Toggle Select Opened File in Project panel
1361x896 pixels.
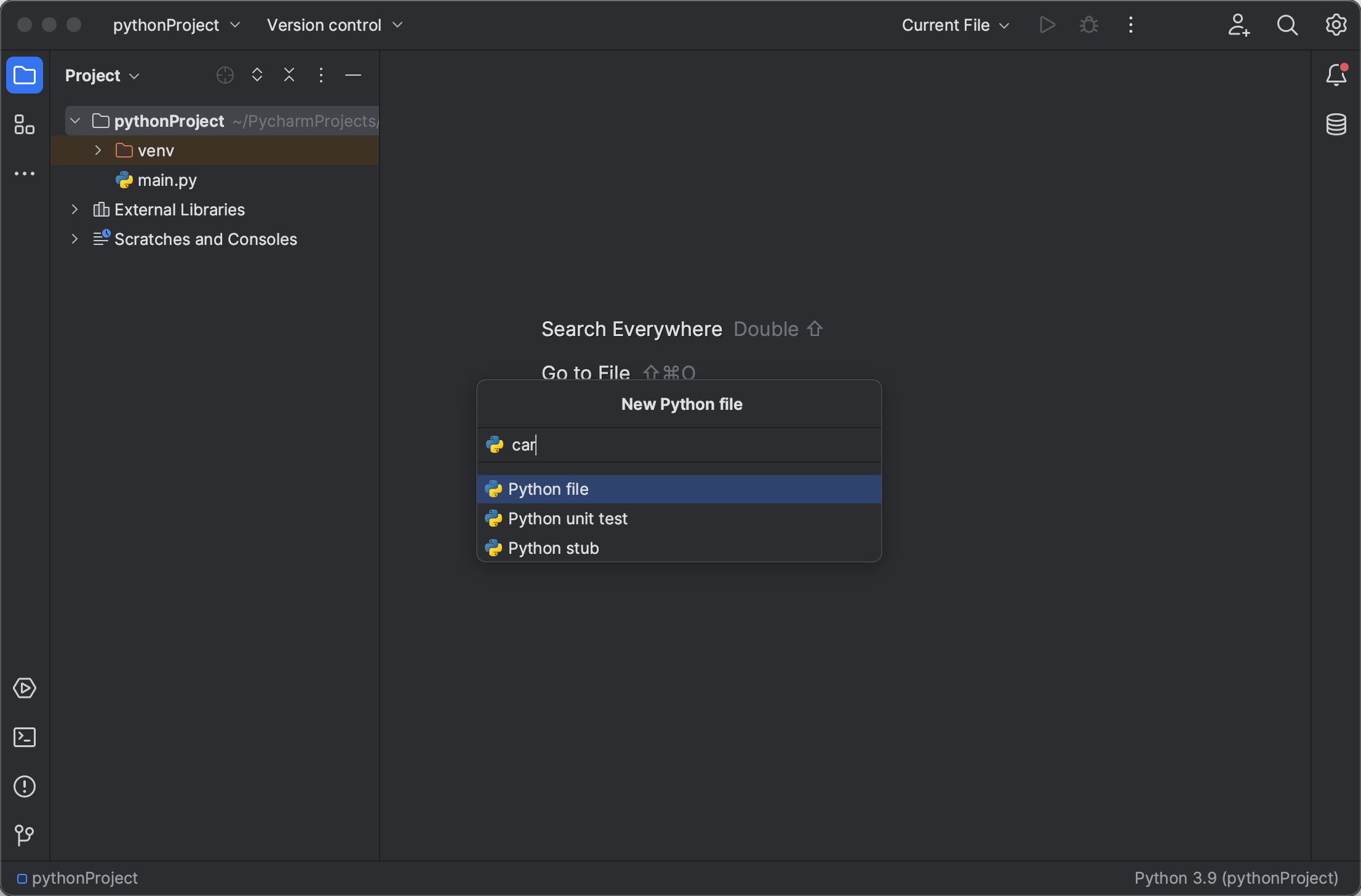(x=224, y=74)
